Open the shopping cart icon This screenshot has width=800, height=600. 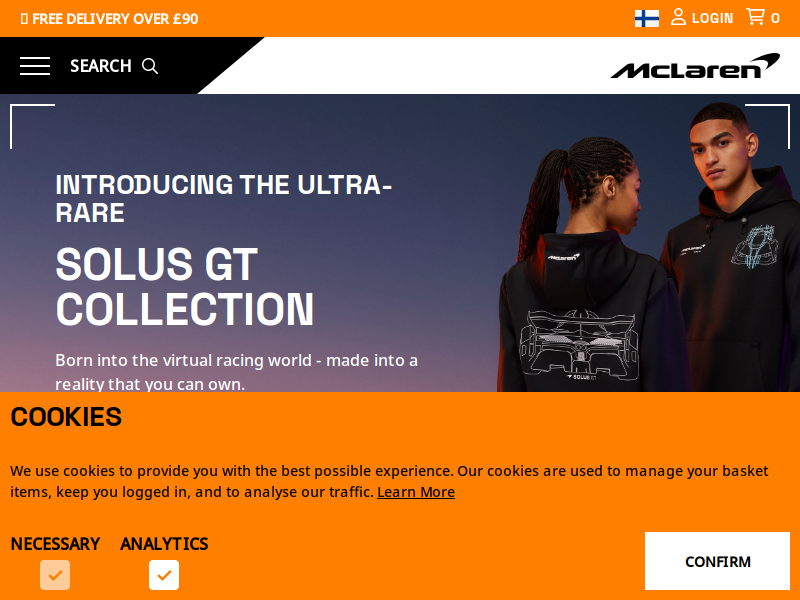(x=755, y=17)
